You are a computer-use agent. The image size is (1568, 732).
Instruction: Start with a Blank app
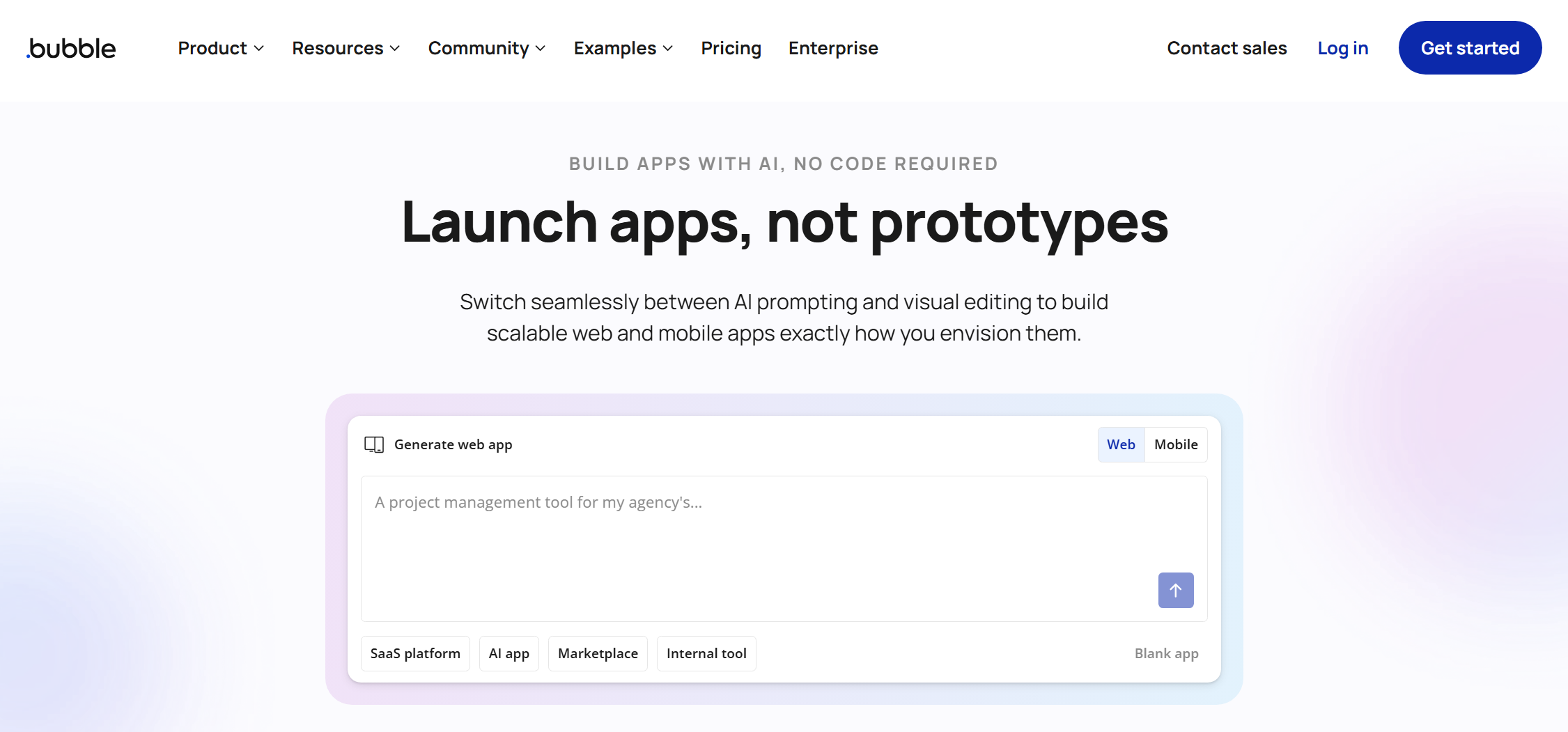tap(1167, 653)
